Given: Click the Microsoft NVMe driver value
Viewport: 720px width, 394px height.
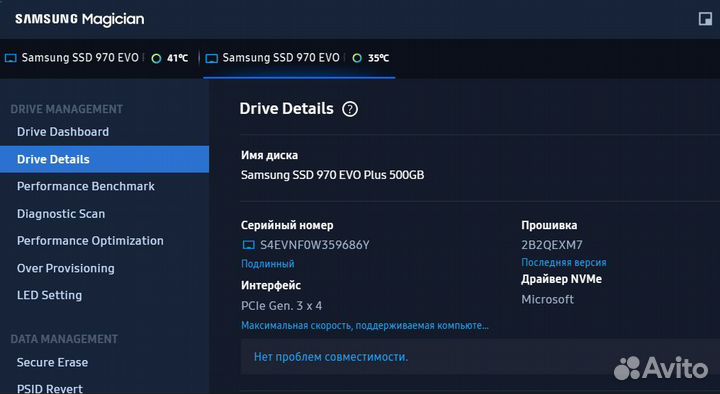Looking at the screenshot, I should [x=547, y=299].
